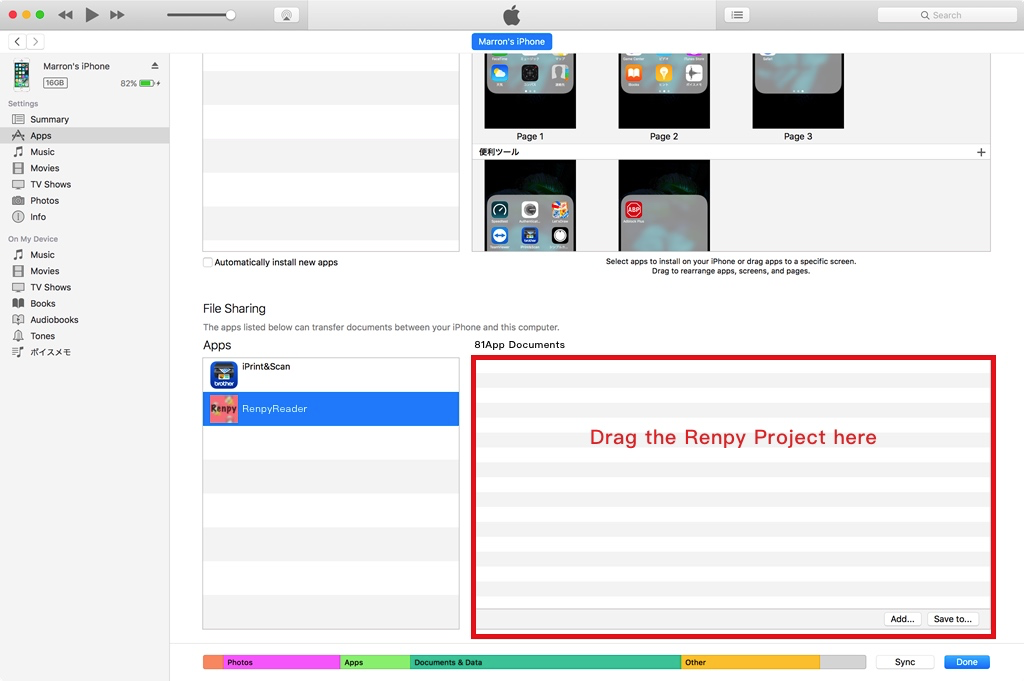Go forward with the forward chevron
This screenshot has width=1024, height=681.
[x=36, y=41]
